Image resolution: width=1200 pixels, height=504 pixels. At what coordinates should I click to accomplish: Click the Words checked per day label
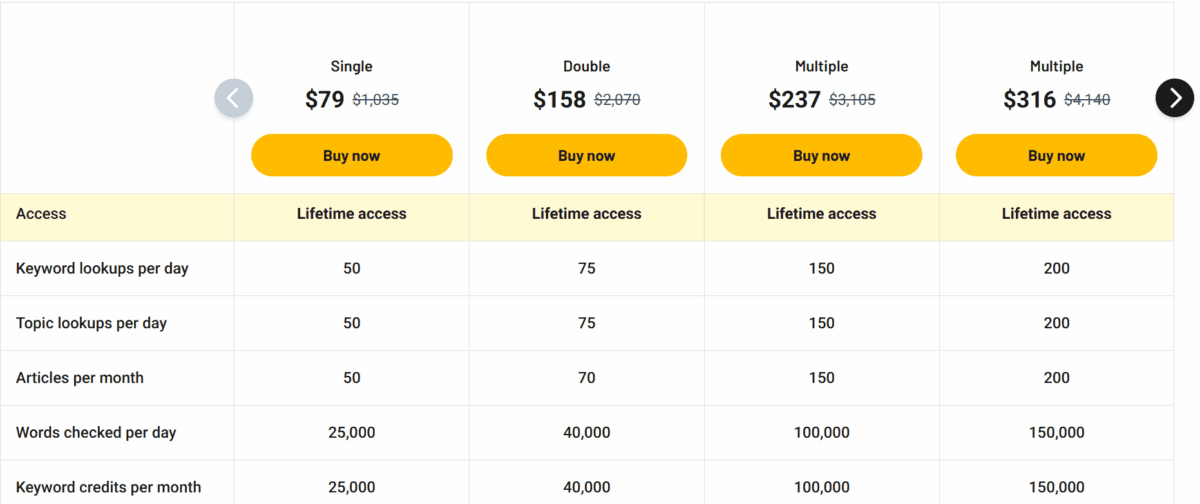(x=96, y=432)
